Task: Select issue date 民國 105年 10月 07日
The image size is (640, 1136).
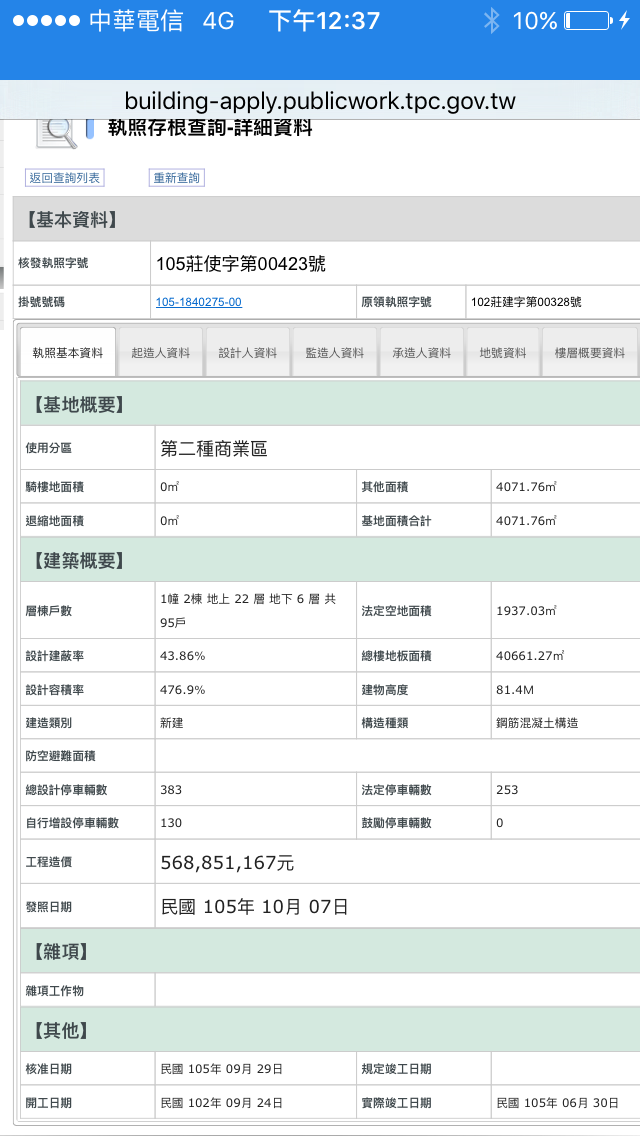Action: tap(254, 906)
